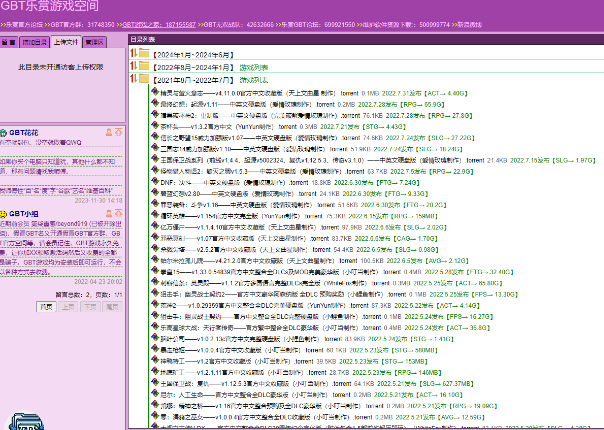Click the 2022年8月~2024年1月 folder icon
Viewport: 604px width, 430px height.
pyautogui.click(x=144, y=65)
